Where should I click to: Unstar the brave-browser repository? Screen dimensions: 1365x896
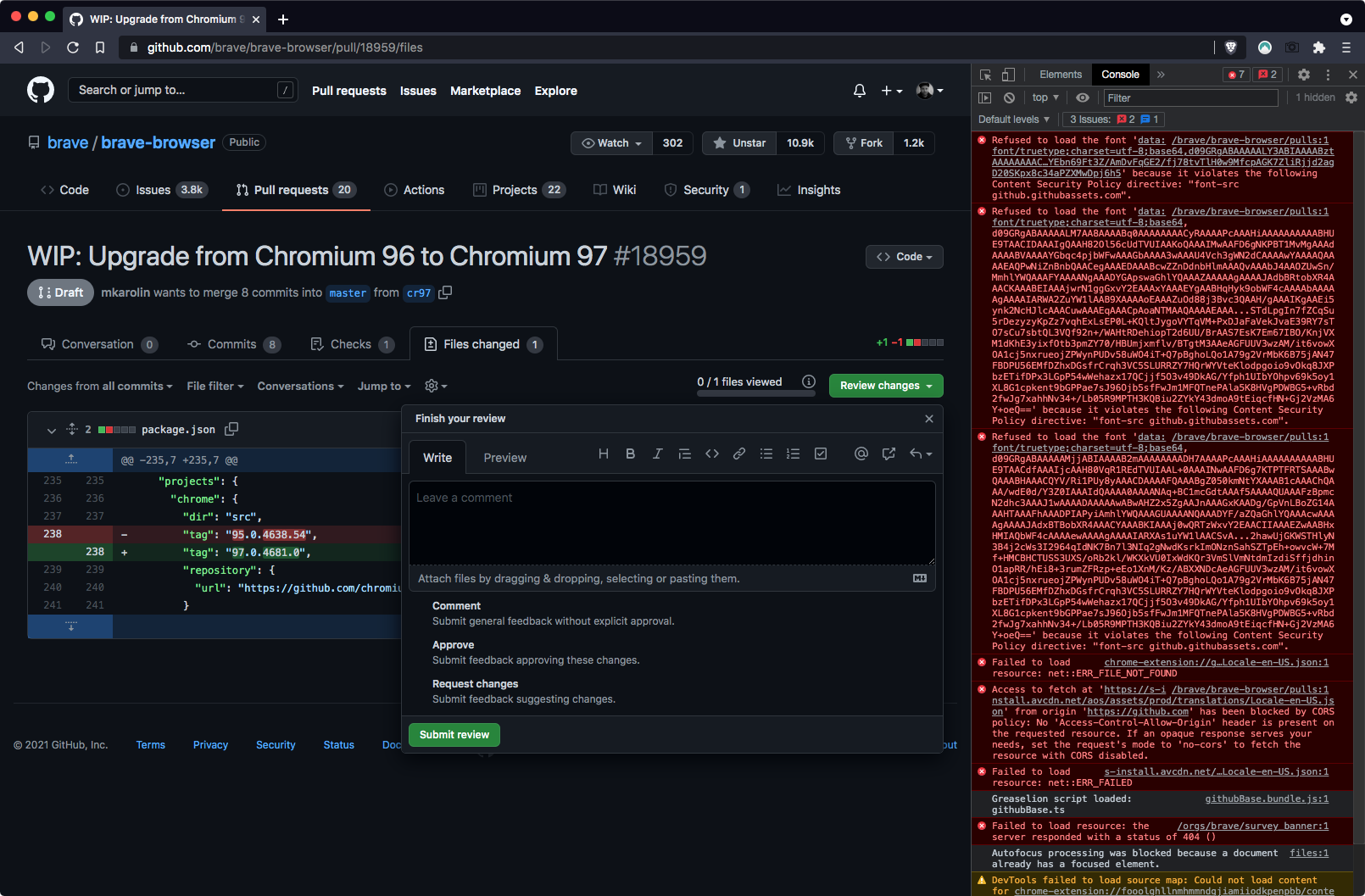739,143
